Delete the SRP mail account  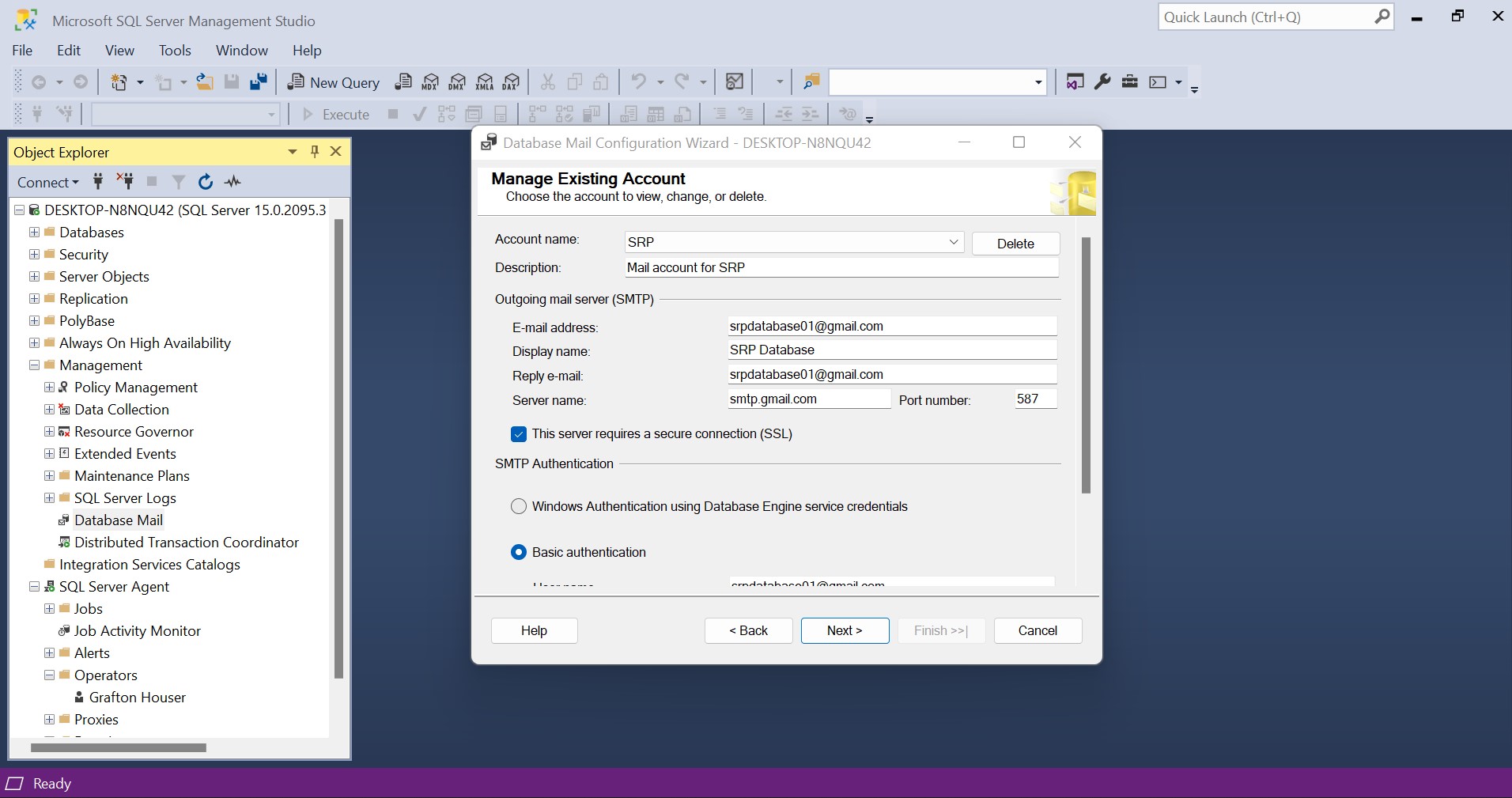pos(1015,244)
